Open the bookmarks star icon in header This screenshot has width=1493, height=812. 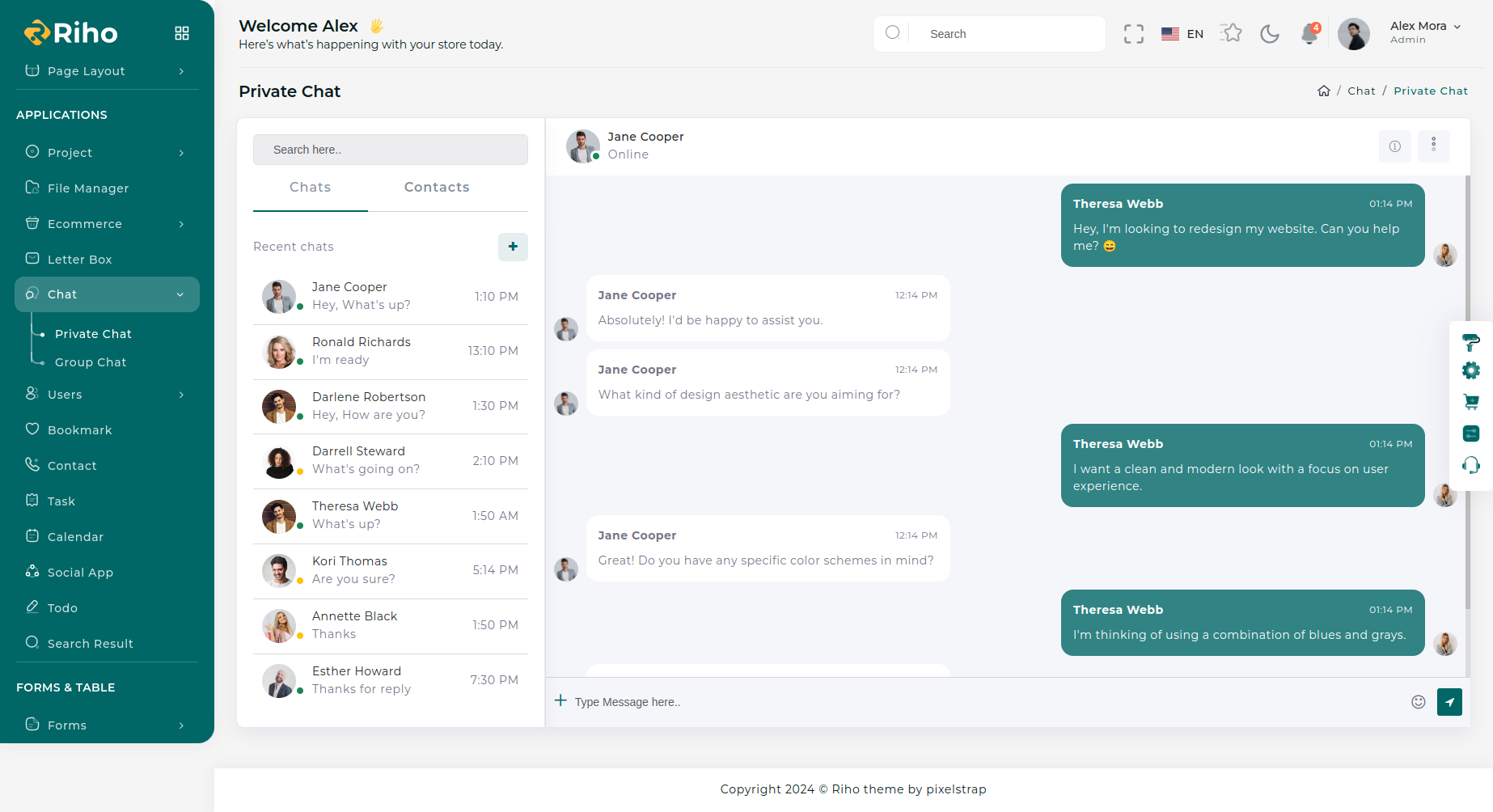(1231, 33)
